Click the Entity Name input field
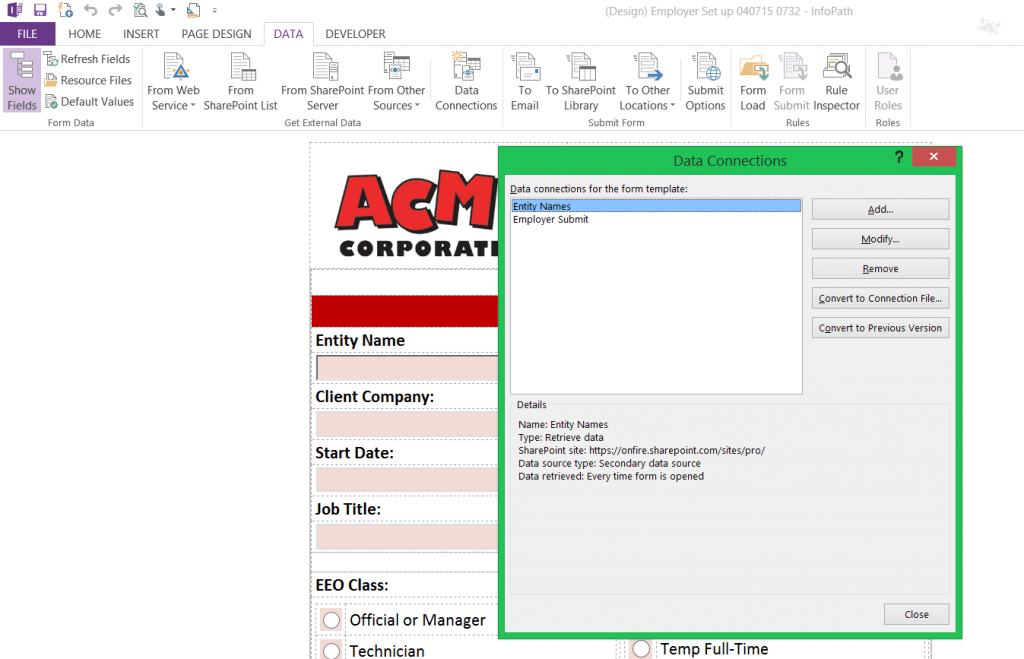The height and width of the screenshot is (659, 1024). (407, 368)
